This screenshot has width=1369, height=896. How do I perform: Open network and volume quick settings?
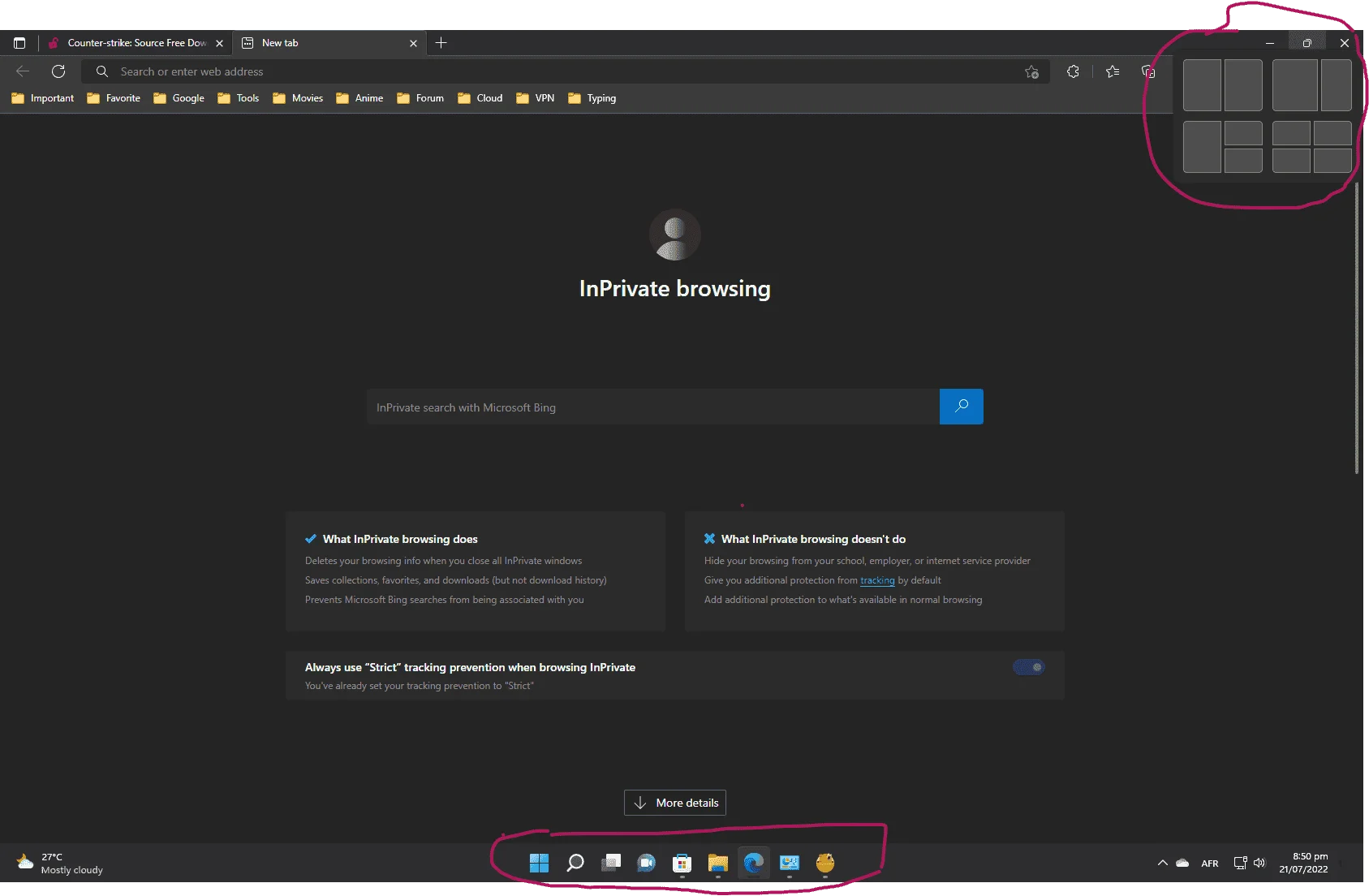[x=1250, y=863]
